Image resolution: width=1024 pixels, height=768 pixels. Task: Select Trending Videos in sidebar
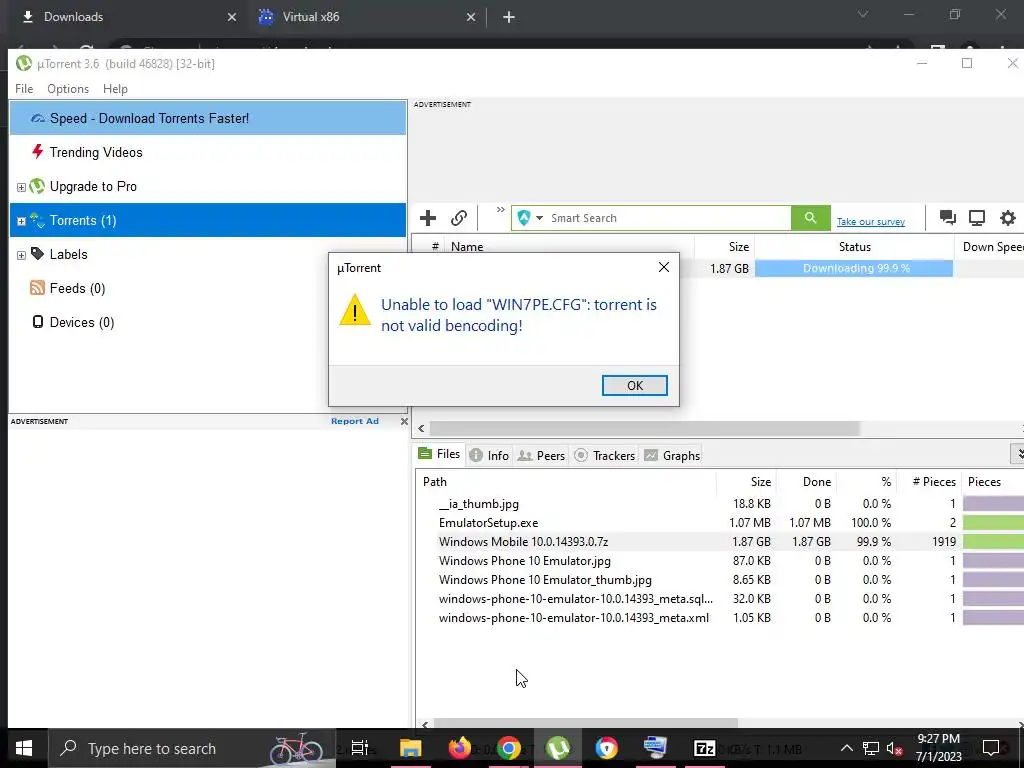coord(95,152)
